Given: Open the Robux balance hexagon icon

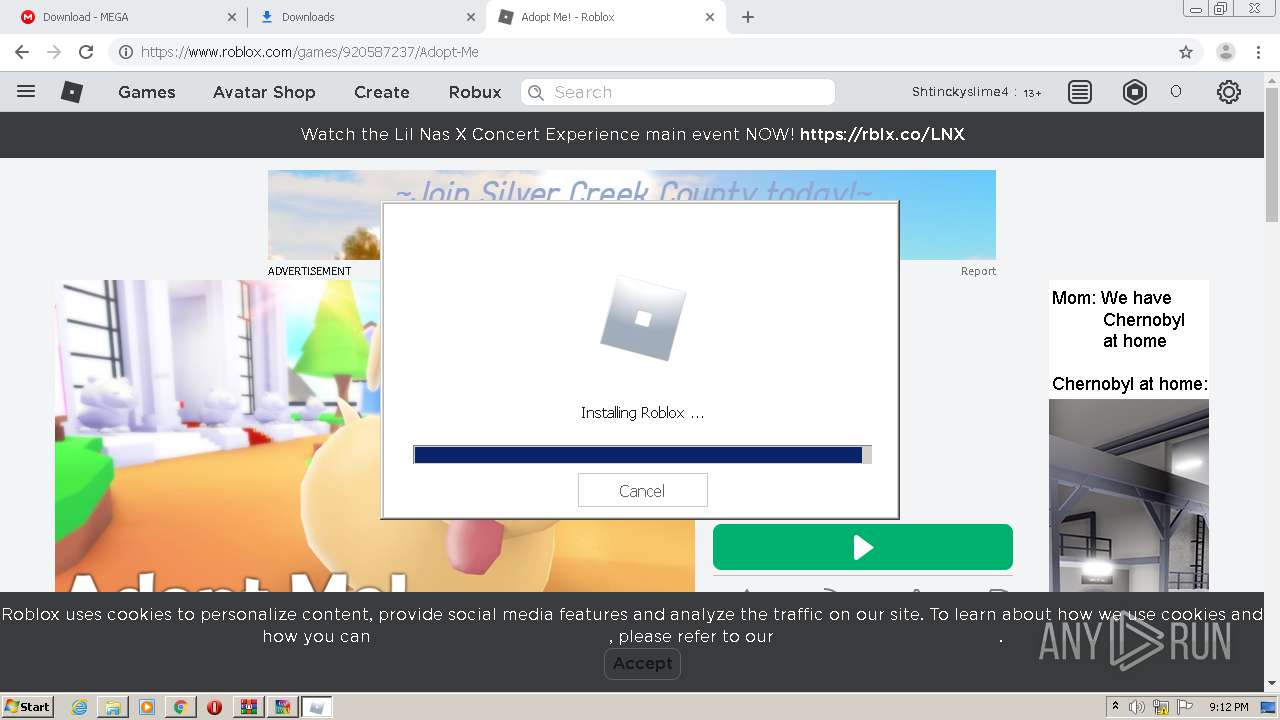Looking at the screenshot, I should (1135, 92).
